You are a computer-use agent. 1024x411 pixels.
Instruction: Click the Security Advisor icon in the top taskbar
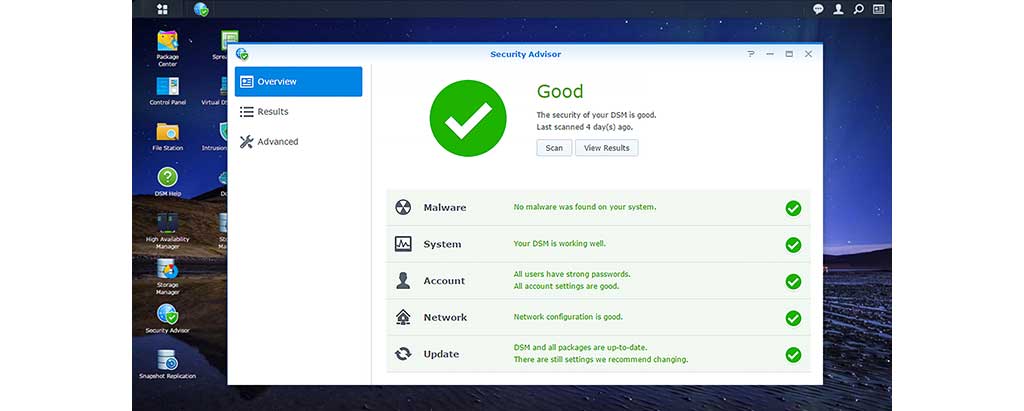pyautogui.click(x=201, y=9)
